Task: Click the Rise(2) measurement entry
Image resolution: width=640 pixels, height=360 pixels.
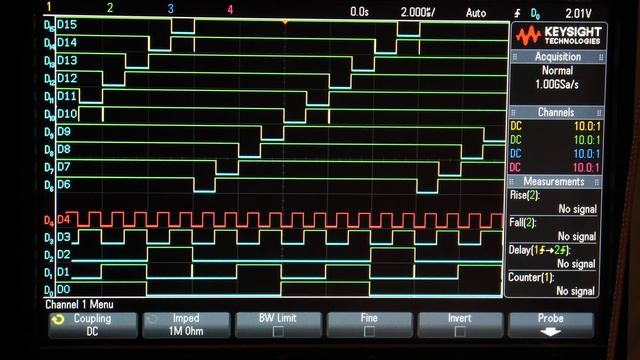Action: (x=553, y=202)
